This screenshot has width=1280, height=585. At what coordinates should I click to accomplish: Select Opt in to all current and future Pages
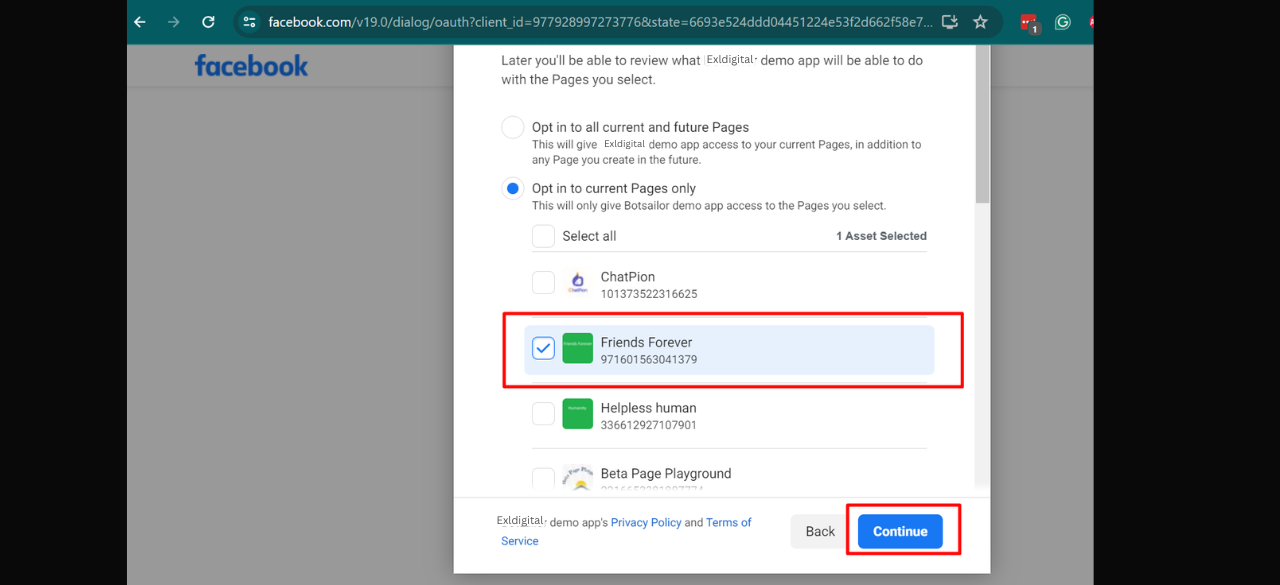512,127
